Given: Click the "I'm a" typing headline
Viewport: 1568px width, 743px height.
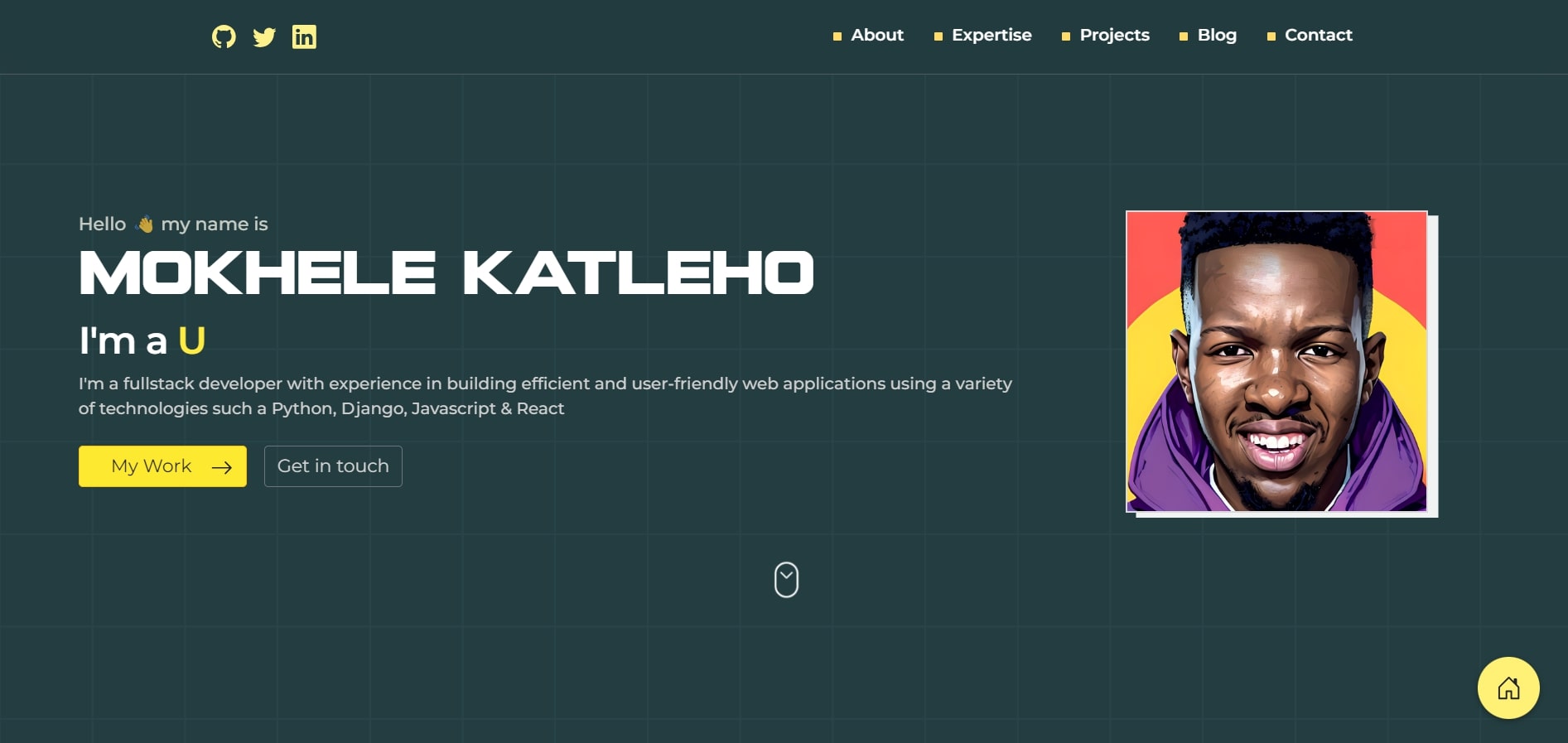Looking at the screenshot, I should (142, 340).
